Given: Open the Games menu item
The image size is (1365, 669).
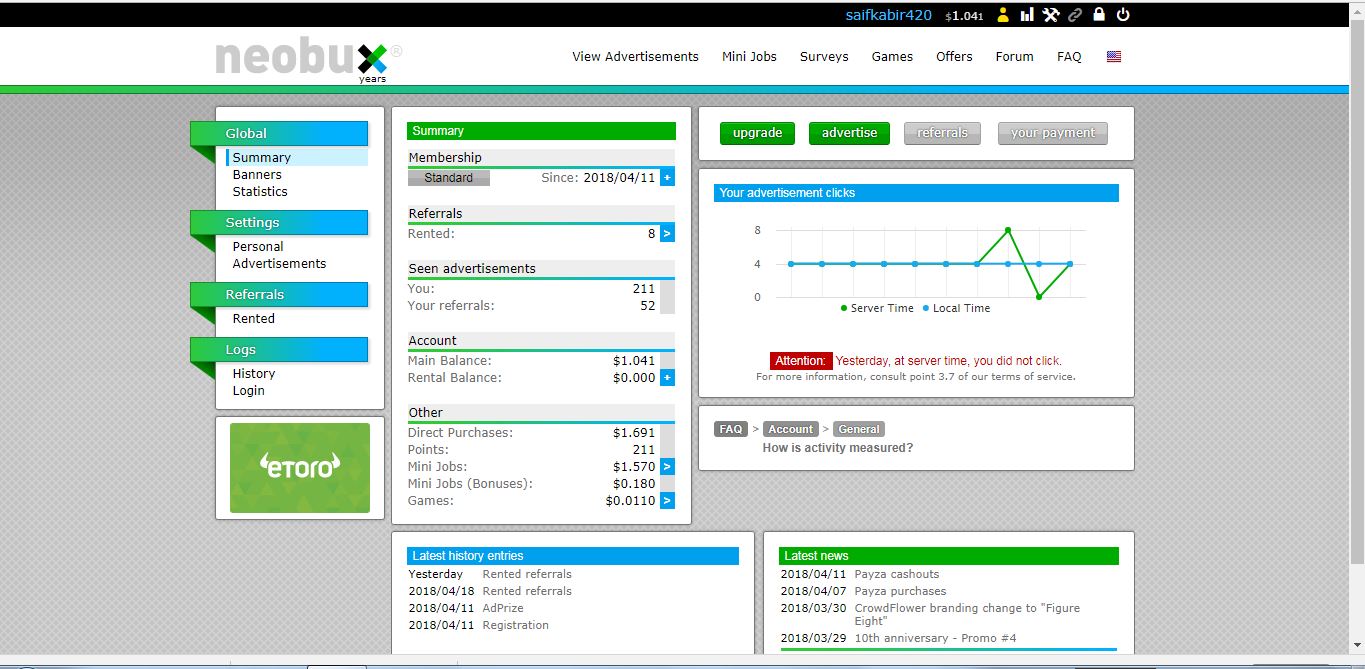Looking at the screenshot, I should [x=892, y=57].
